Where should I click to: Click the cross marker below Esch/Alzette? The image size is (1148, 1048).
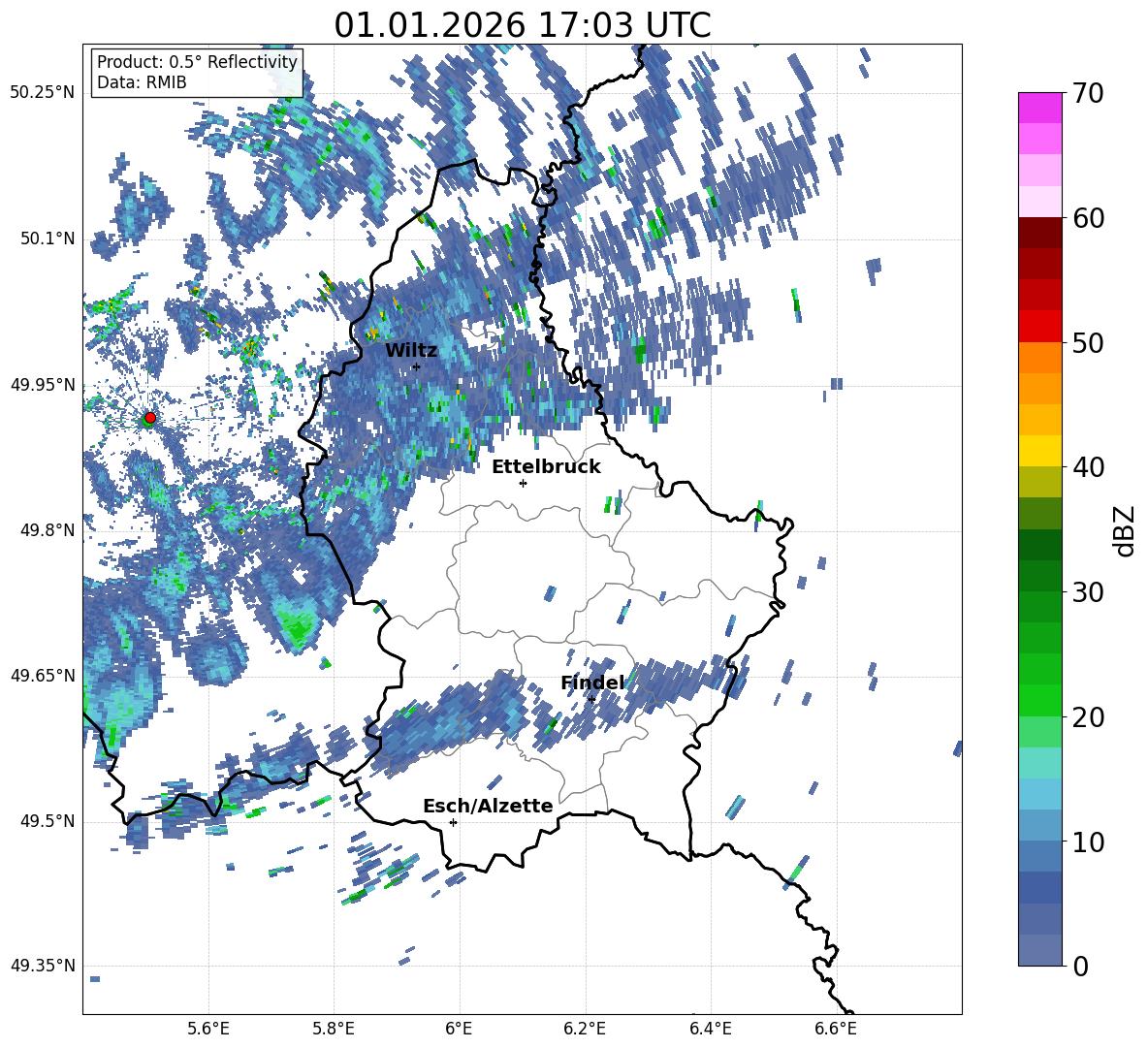(x=453, y=822)
